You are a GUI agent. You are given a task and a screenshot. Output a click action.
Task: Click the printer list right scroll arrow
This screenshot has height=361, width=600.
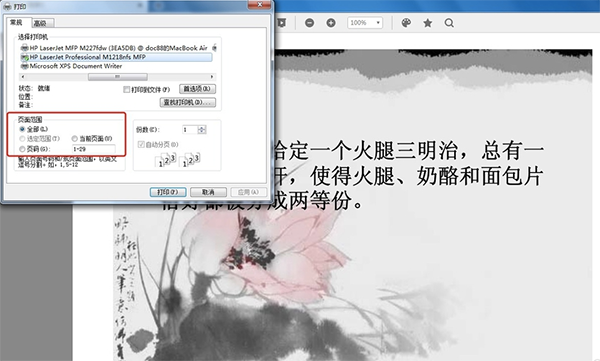(212, 77)
